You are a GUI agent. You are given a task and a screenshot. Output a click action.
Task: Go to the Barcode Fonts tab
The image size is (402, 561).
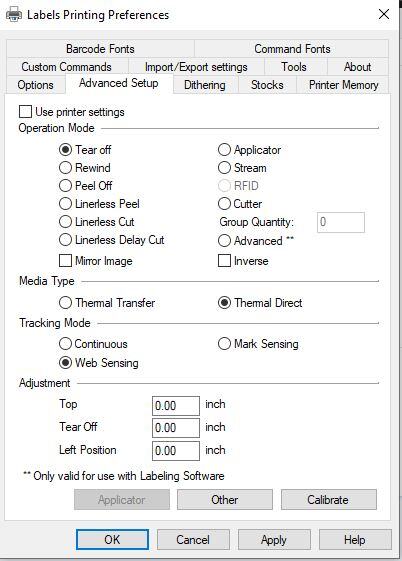(100, 49)
